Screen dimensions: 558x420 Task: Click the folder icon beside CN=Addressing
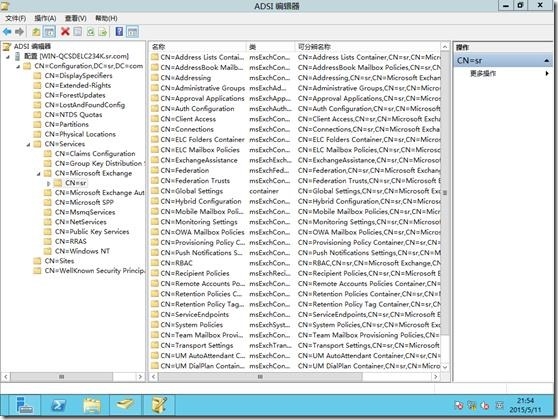coord(154,78)
